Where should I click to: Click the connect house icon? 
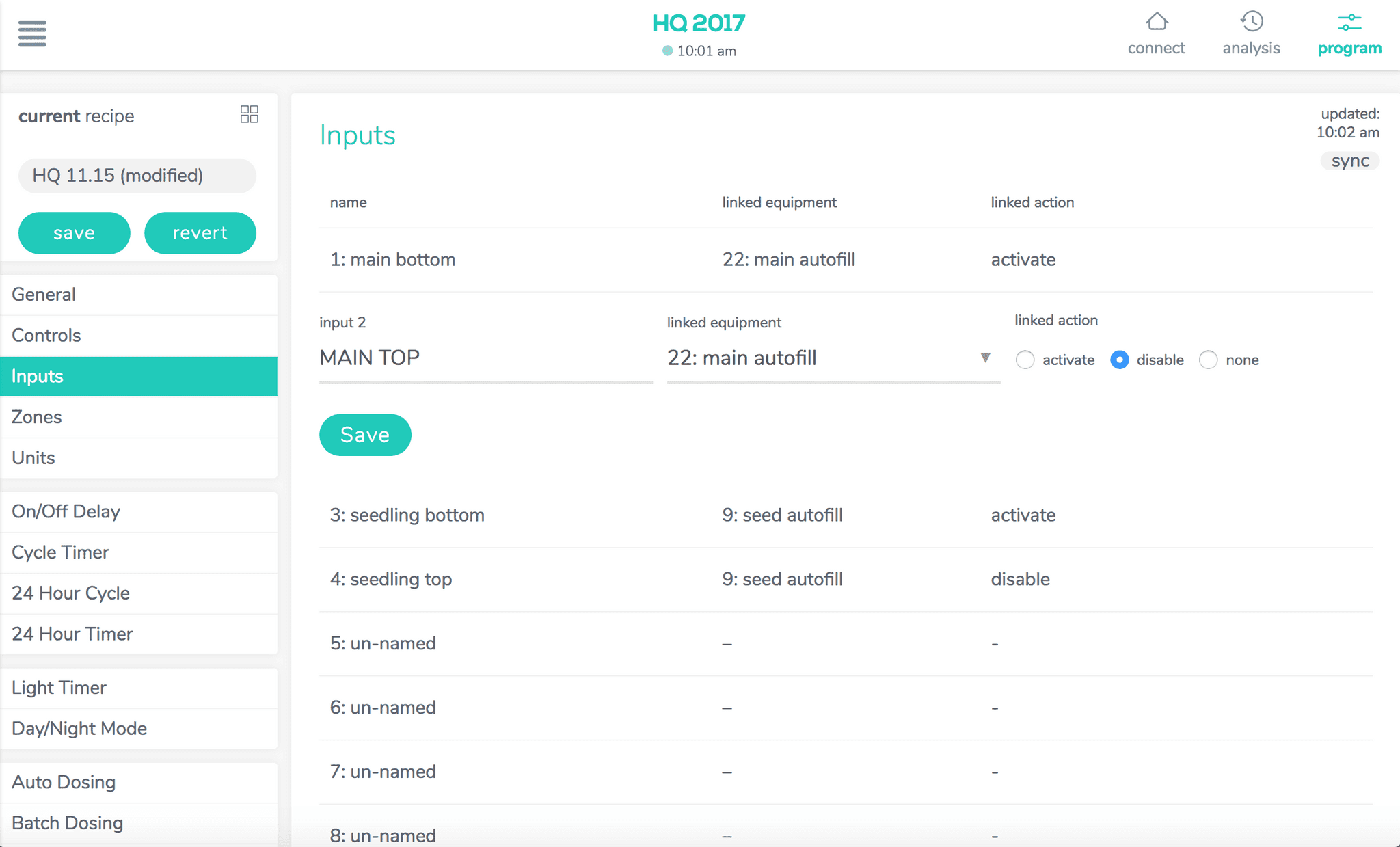click(x=1156, y=22)
